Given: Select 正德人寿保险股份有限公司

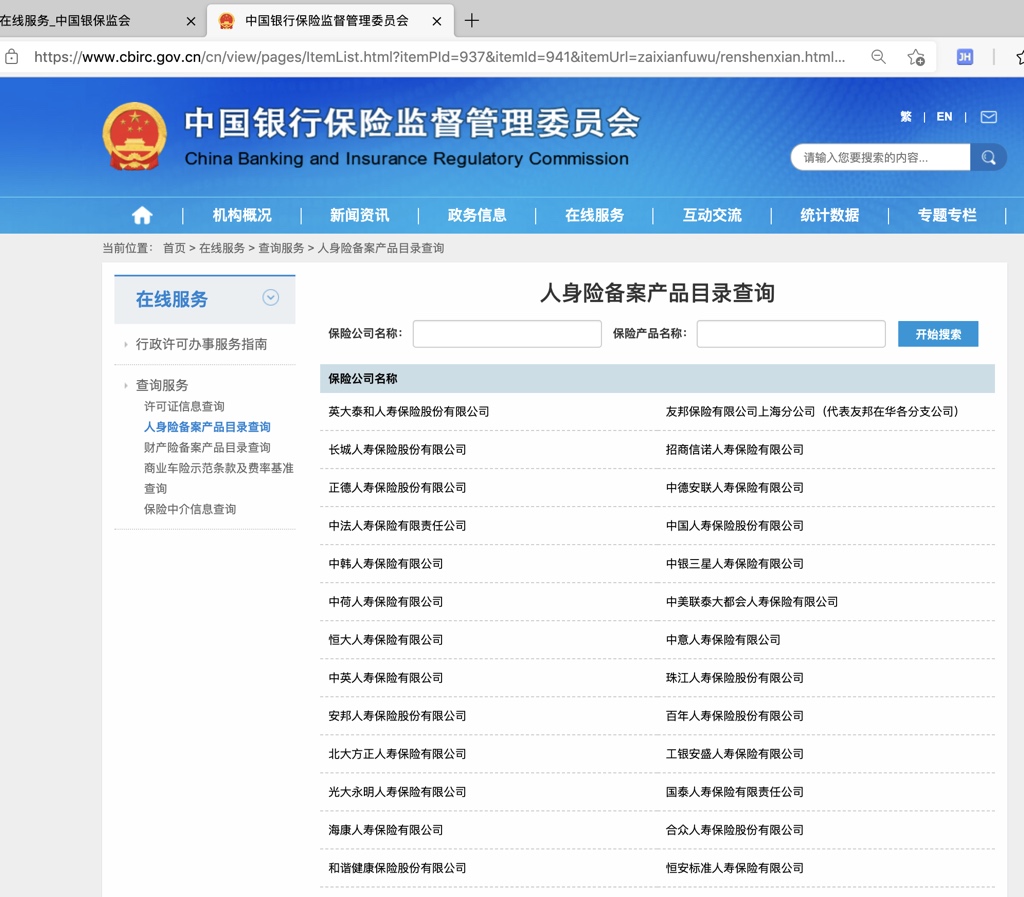Looking at the screenshot, I should coord(397,488).
